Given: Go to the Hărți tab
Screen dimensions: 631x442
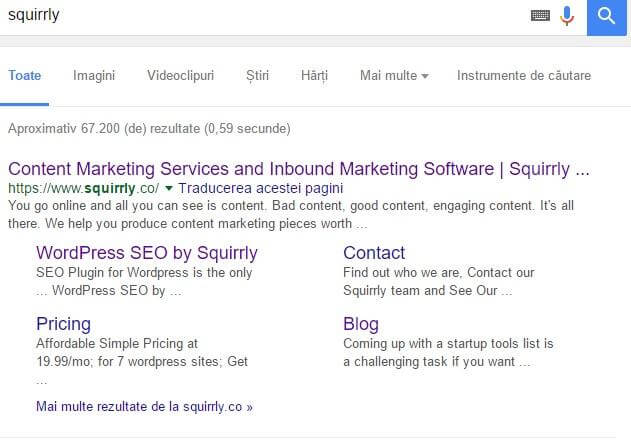Looking at the screenshot, I should coord(314,76).
